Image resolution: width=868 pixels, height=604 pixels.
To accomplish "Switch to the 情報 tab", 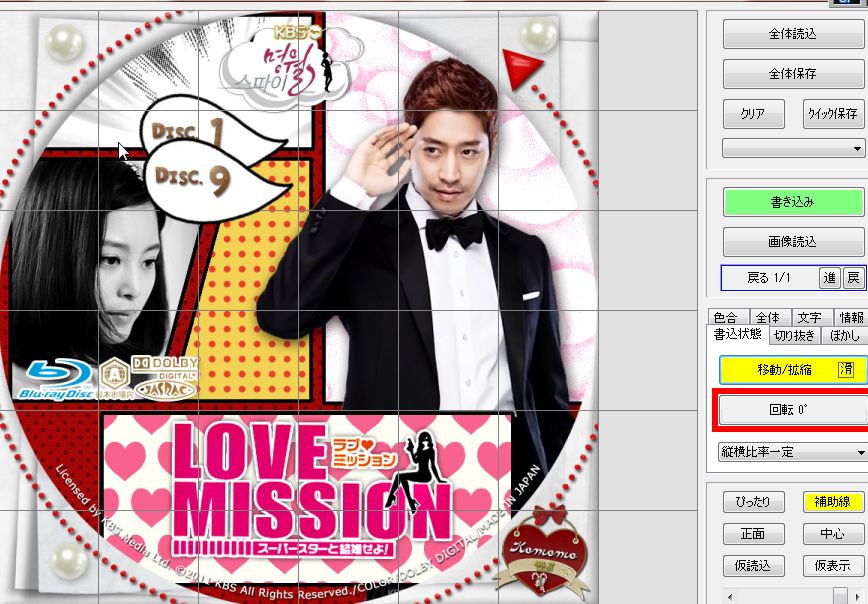I will pos(851,317).
